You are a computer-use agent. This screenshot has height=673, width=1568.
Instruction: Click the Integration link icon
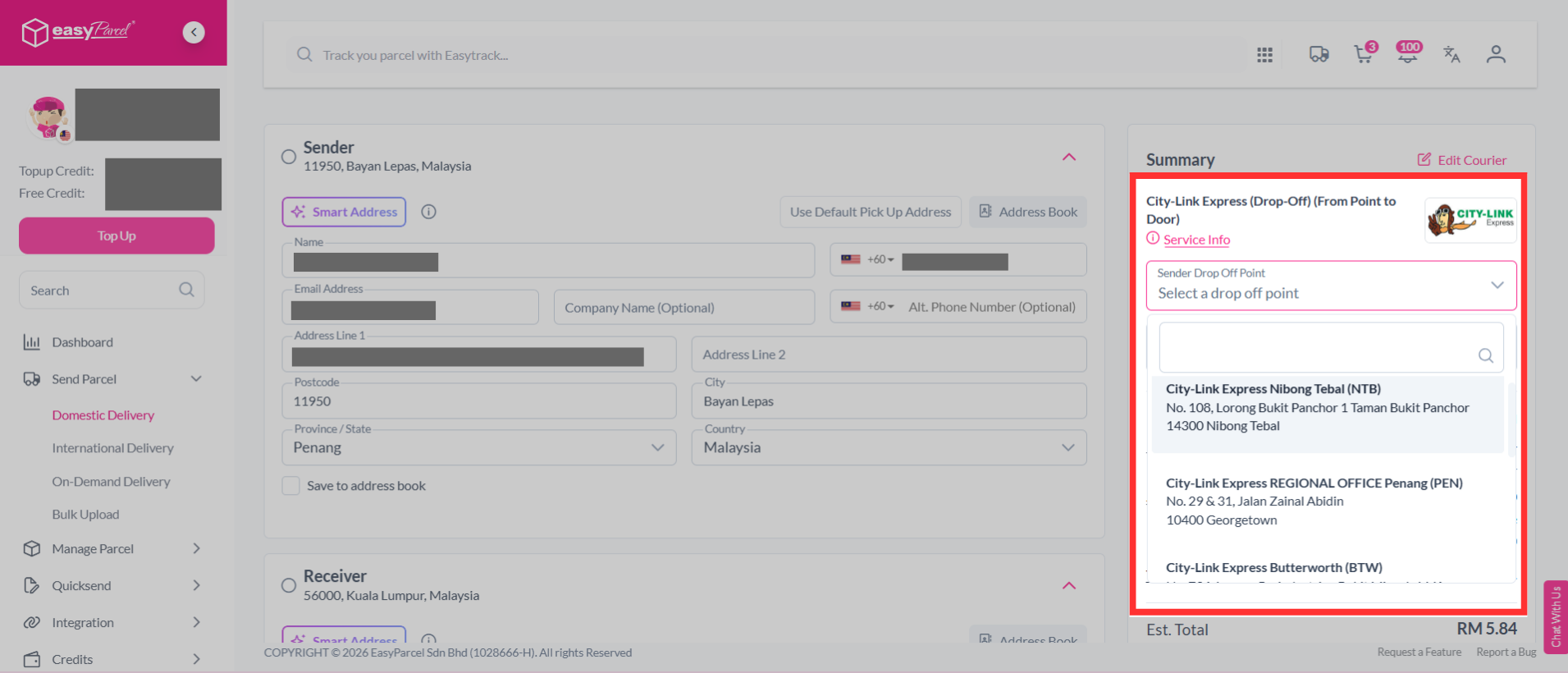point(32,623)
